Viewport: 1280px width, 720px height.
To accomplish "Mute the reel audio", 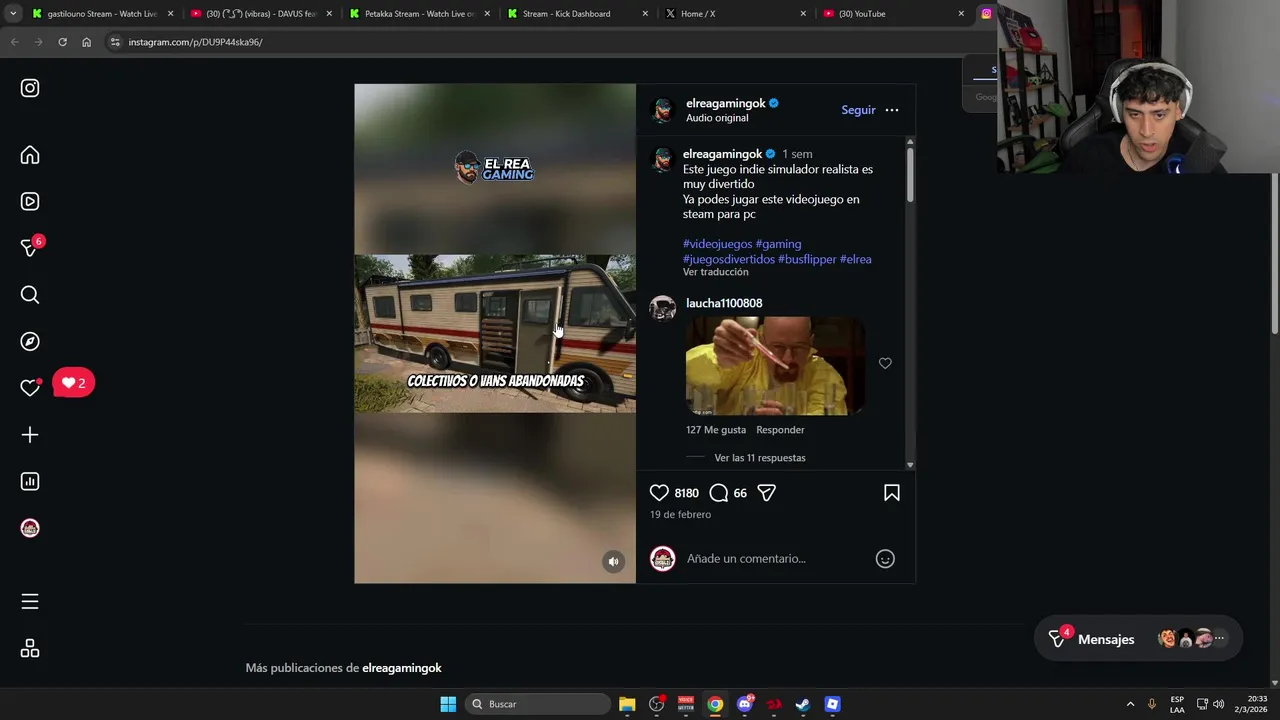I will coord(614,562).
